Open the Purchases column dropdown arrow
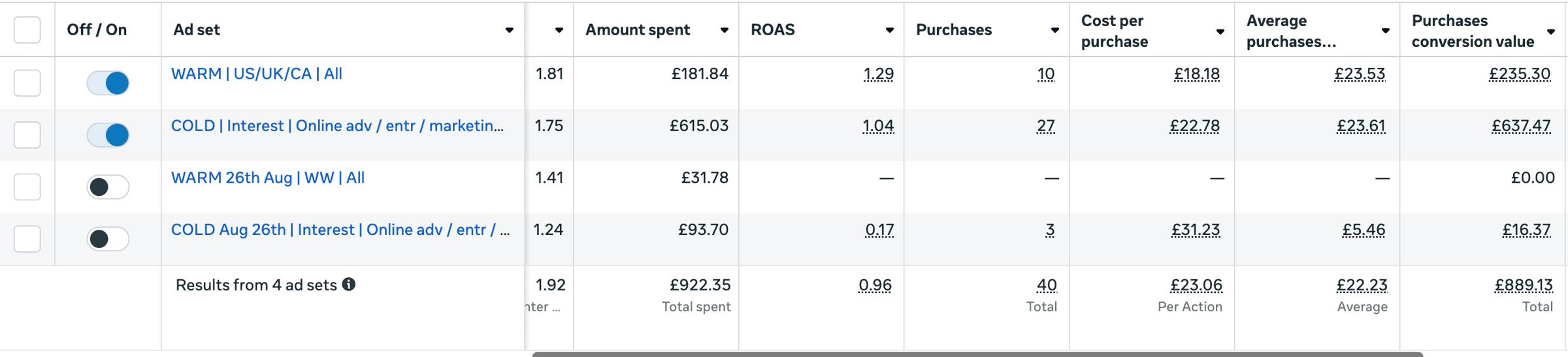This screenshot has width=1568, height=357. click(x=1054, y=30)
